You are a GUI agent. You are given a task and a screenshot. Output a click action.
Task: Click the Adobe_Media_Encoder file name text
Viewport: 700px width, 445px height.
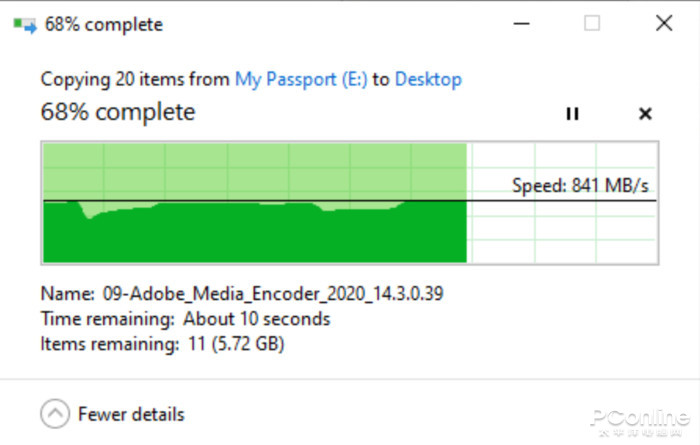[273, 294]
